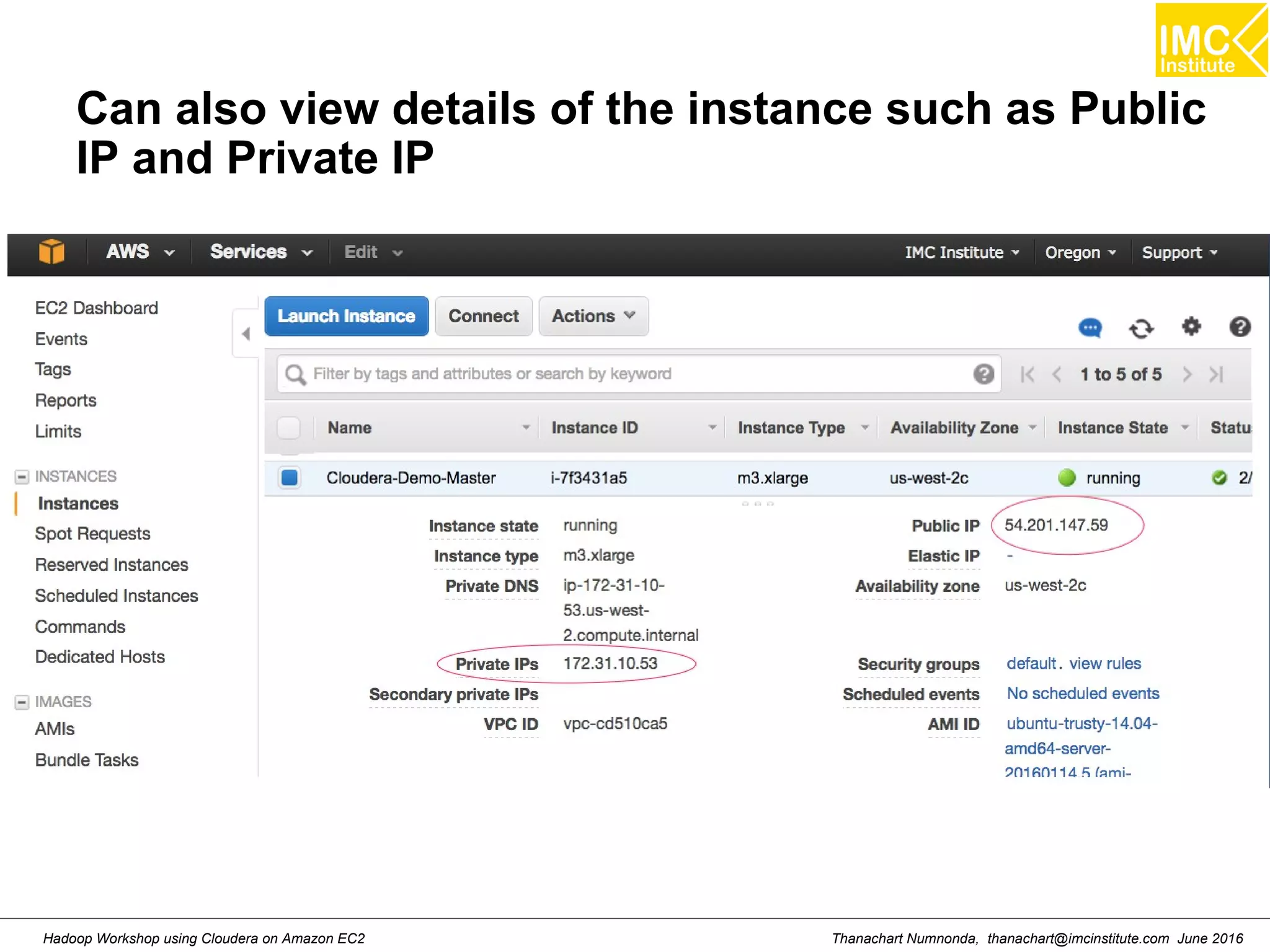This screenshot has width=1270, height=952.
Task: Open help question mark icon in toolbar
Action: (x=1240, y=327)
